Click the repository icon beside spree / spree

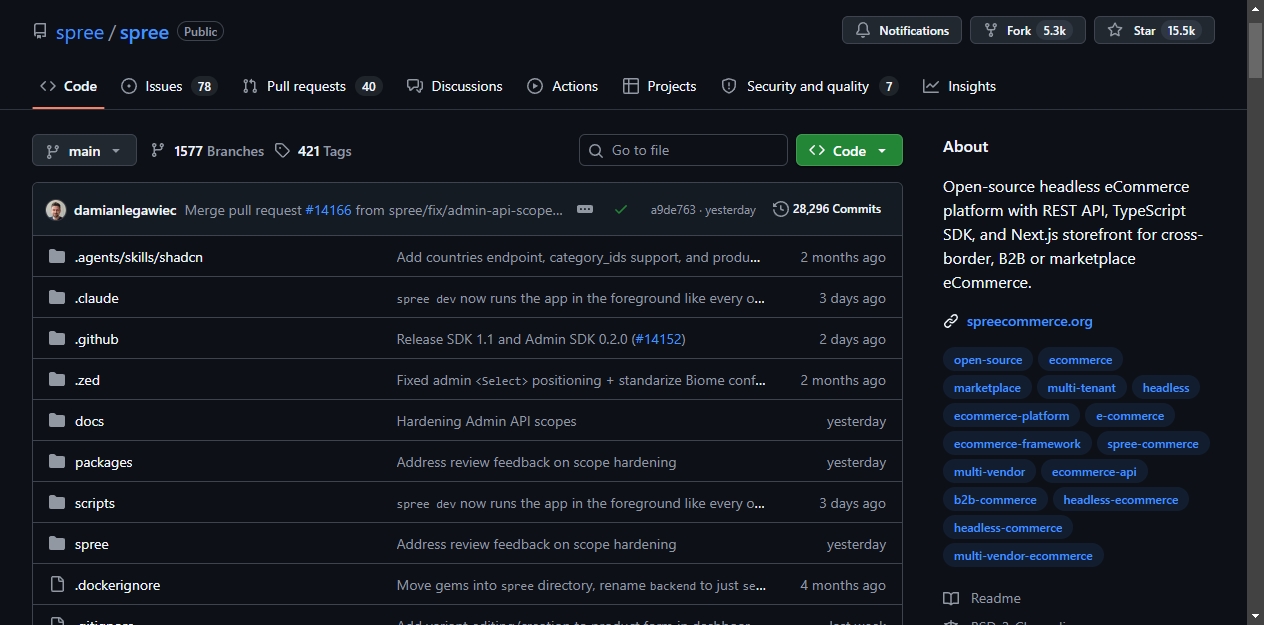click(40, 31)
